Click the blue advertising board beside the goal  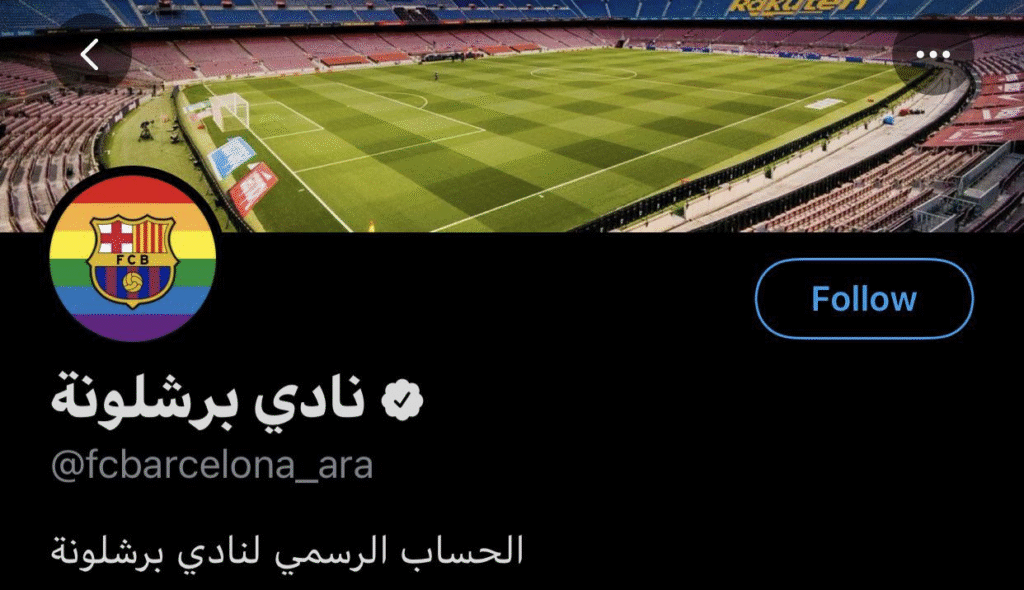tap(232, 156)
